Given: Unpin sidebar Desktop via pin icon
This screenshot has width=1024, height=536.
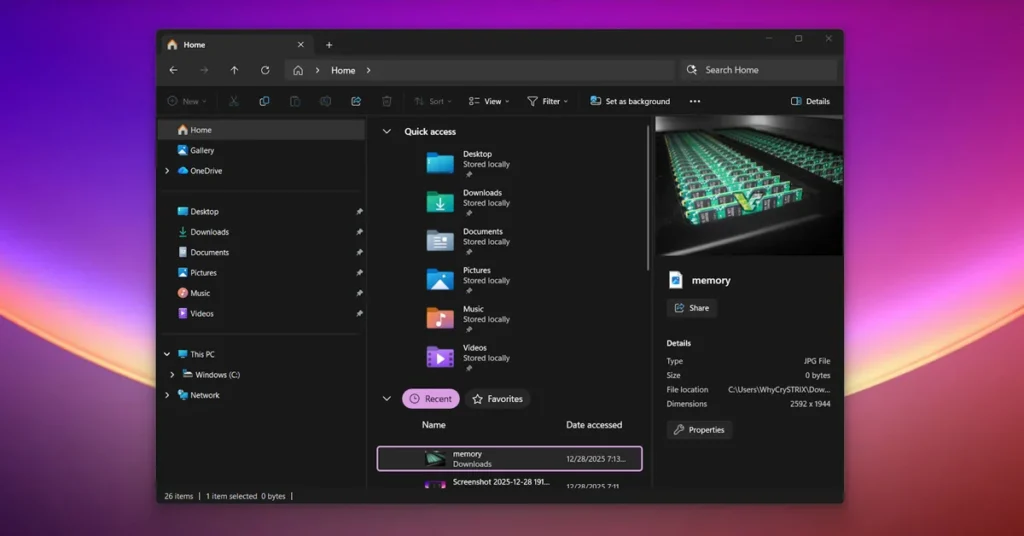Looking at the screenshot, I should pyautogui.click(x=359, y=212).
